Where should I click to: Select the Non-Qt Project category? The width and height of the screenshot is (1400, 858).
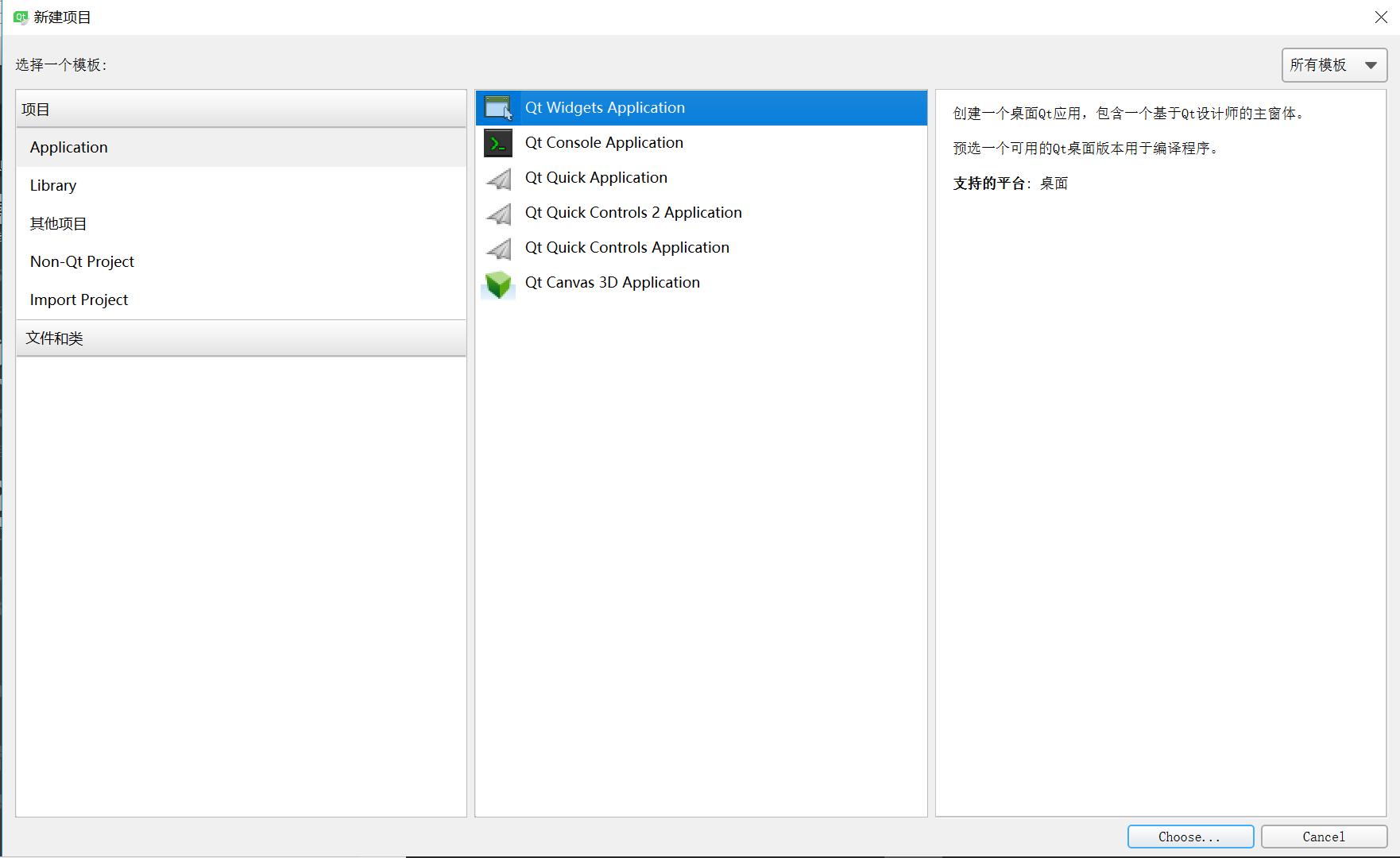[241, 262]
